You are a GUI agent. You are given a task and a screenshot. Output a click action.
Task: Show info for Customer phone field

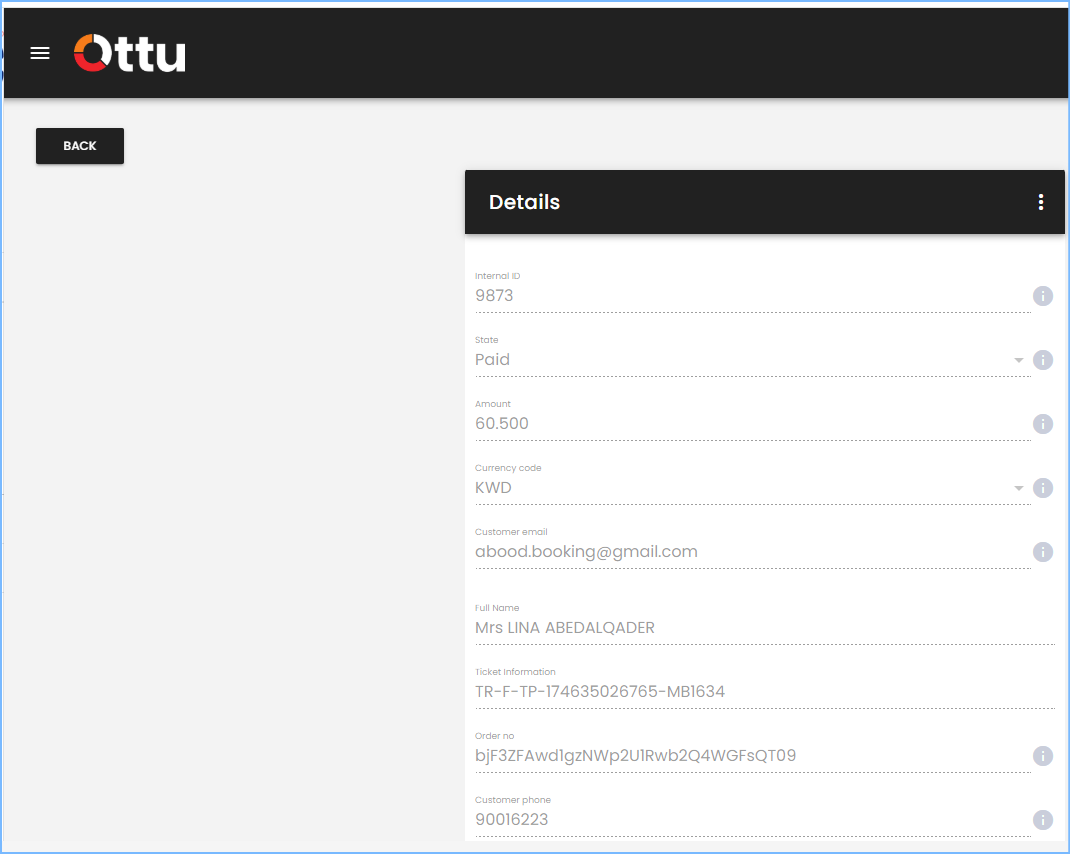1042,820
